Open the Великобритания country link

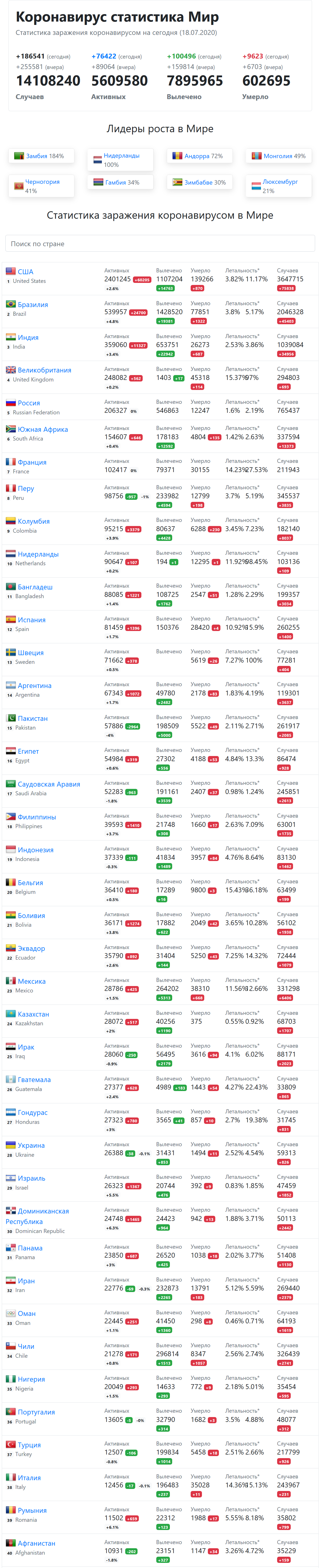click(x=44, y=370)
